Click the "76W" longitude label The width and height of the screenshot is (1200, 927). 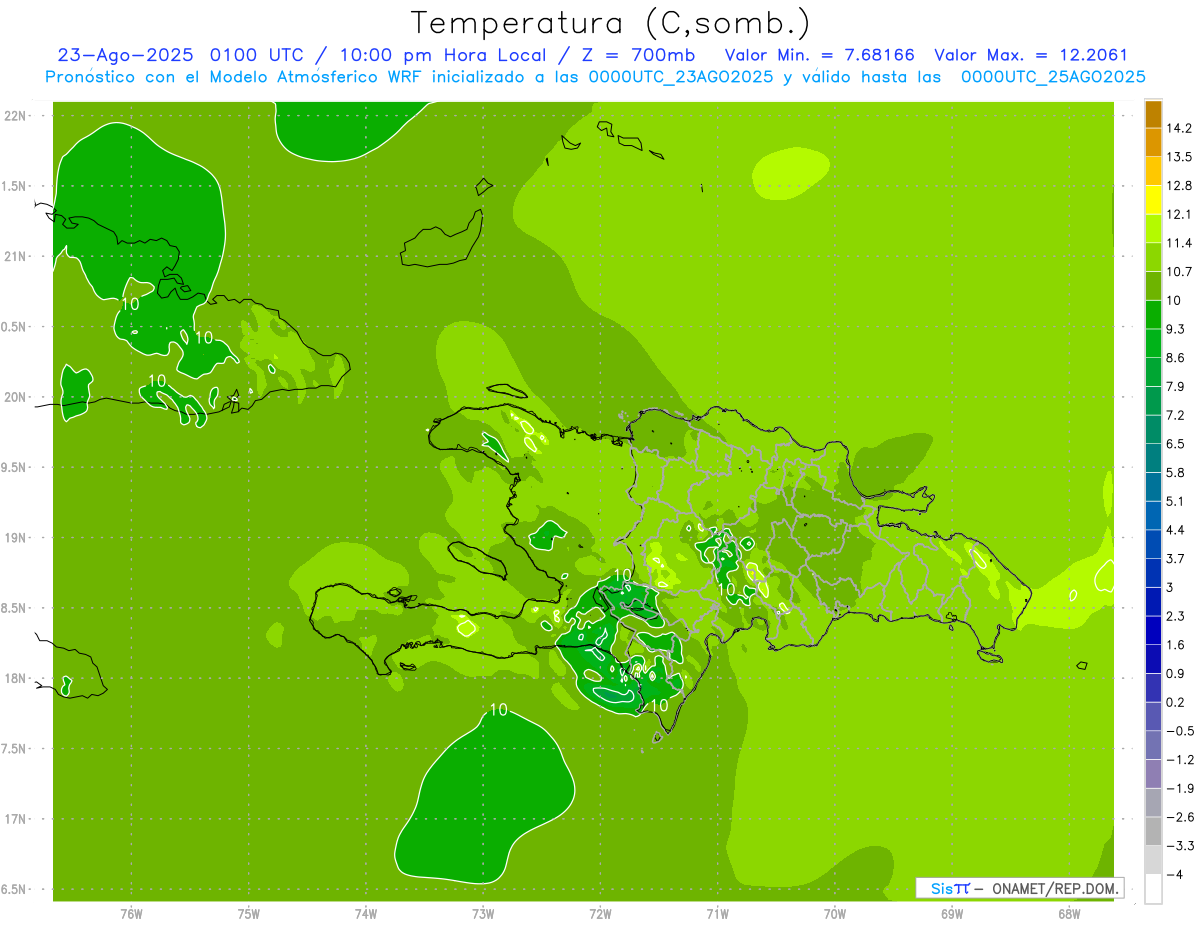point(131,914)
